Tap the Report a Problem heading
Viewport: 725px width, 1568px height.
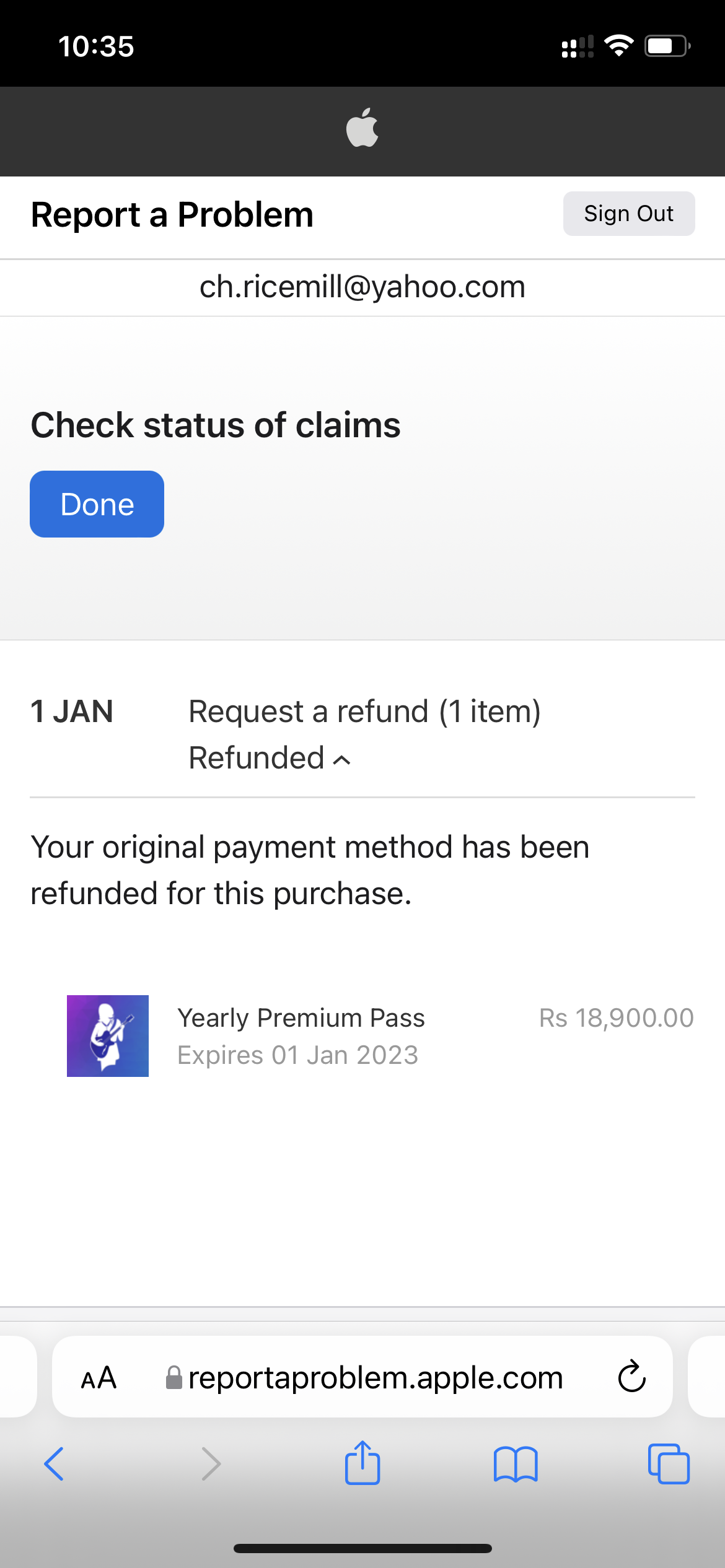click(172, 215)
